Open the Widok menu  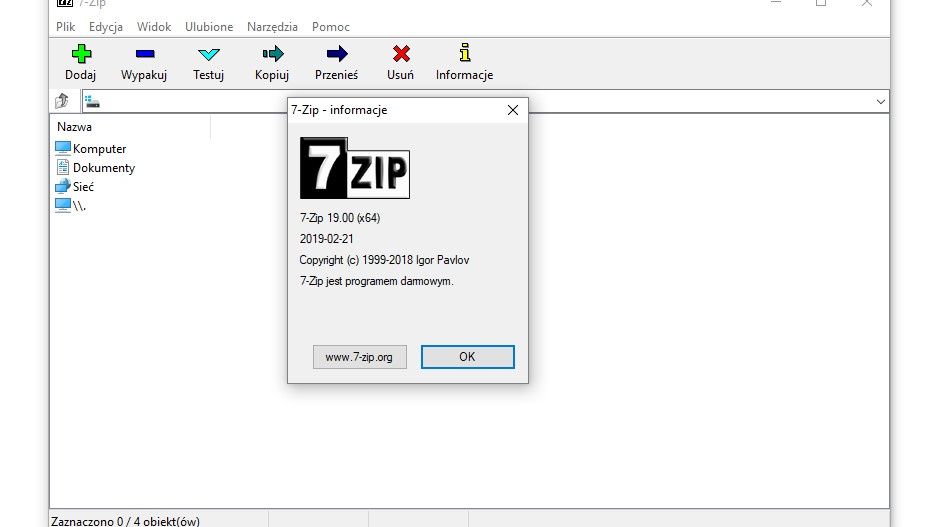[x=154, y=27]
